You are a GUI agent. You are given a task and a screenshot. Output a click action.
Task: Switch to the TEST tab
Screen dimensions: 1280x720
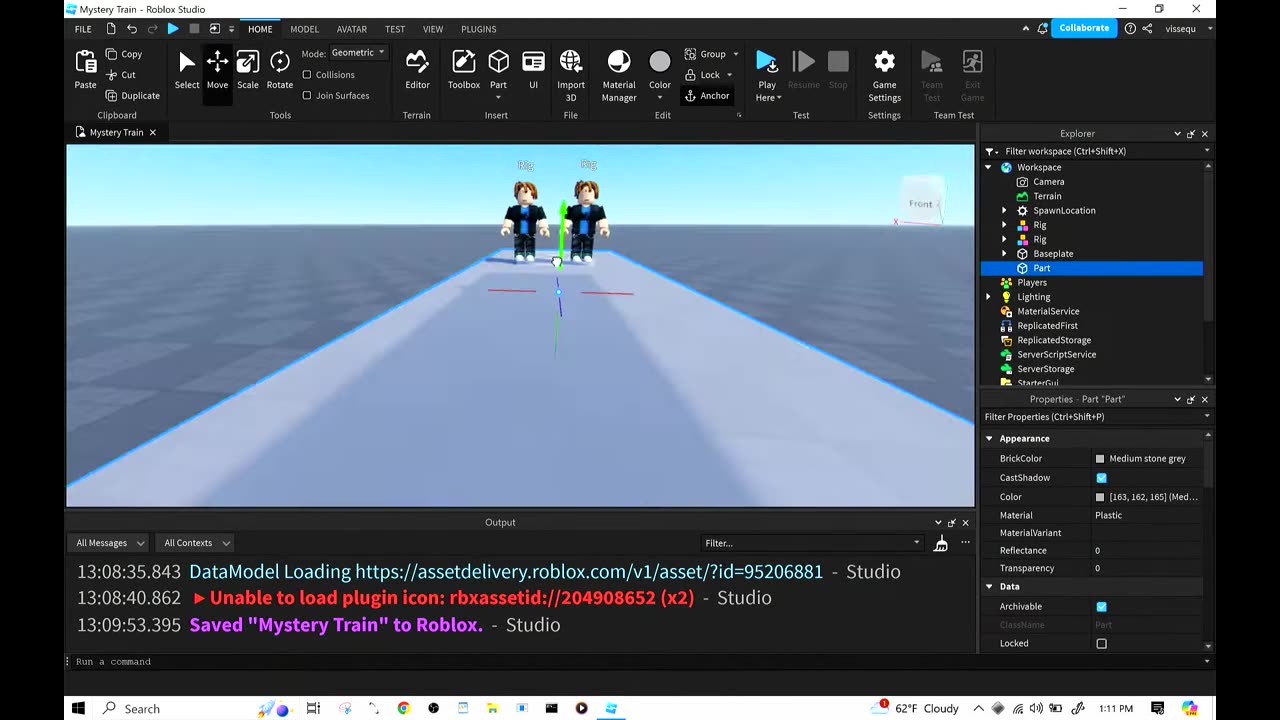pyautogui.click(x=395, y=29)
